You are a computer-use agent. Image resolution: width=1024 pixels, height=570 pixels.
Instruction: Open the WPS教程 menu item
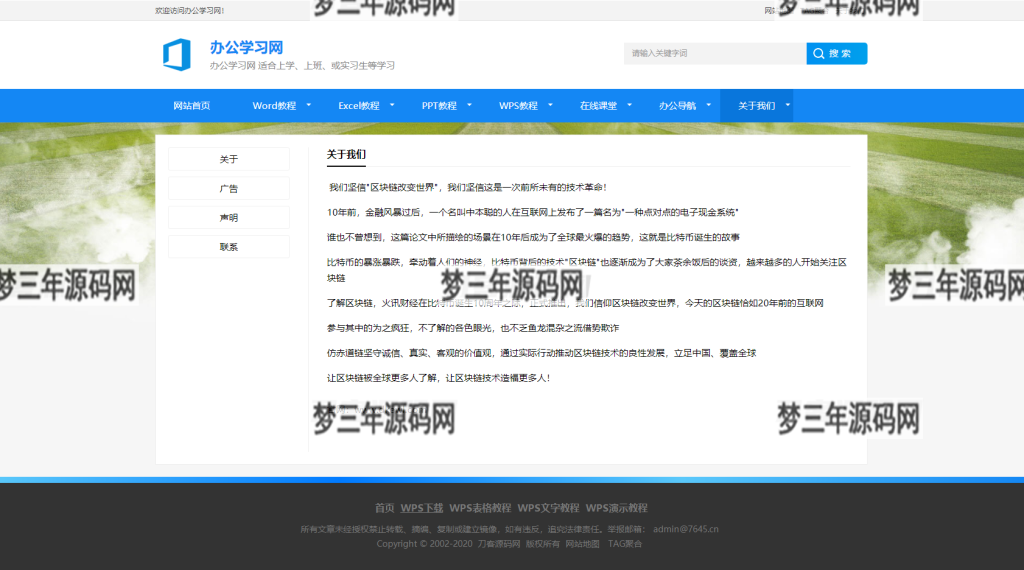[x=519, y=106]
